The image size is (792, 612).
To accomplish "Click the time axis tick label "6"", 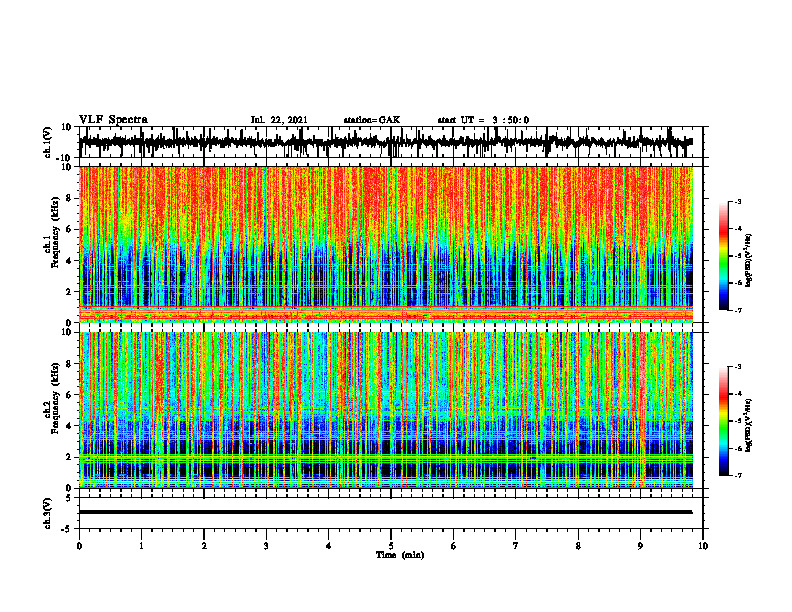I will (x=454, y=546).
